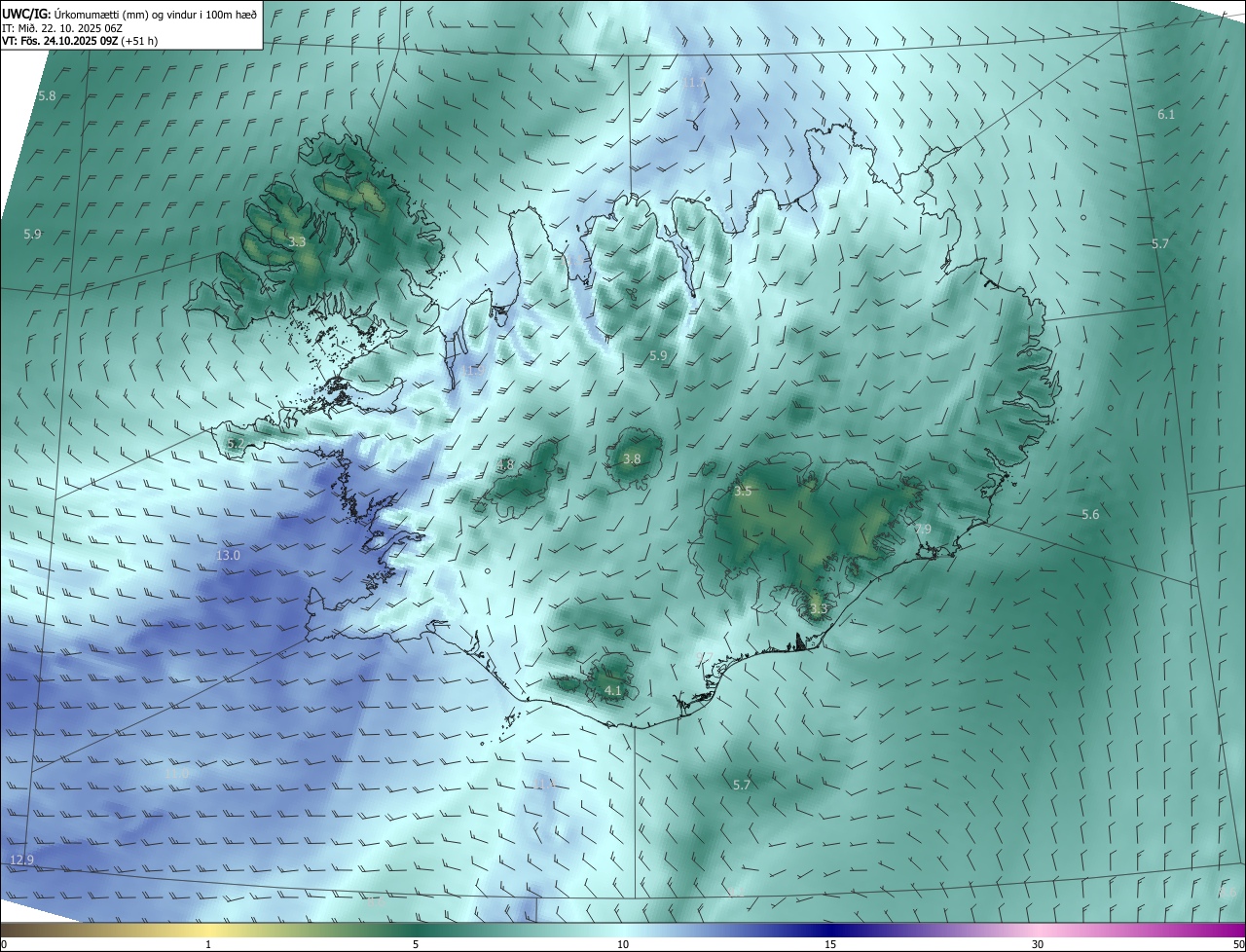The height and width of the screenshot is (952, 1246).
Task: Click the '1' label on the colour scale
Action: tap(208, 944)
